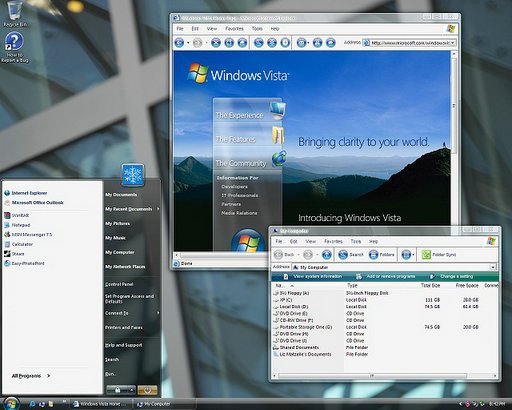Expand the Internet Explorer address bar dropdown

(x=453, y=43)
